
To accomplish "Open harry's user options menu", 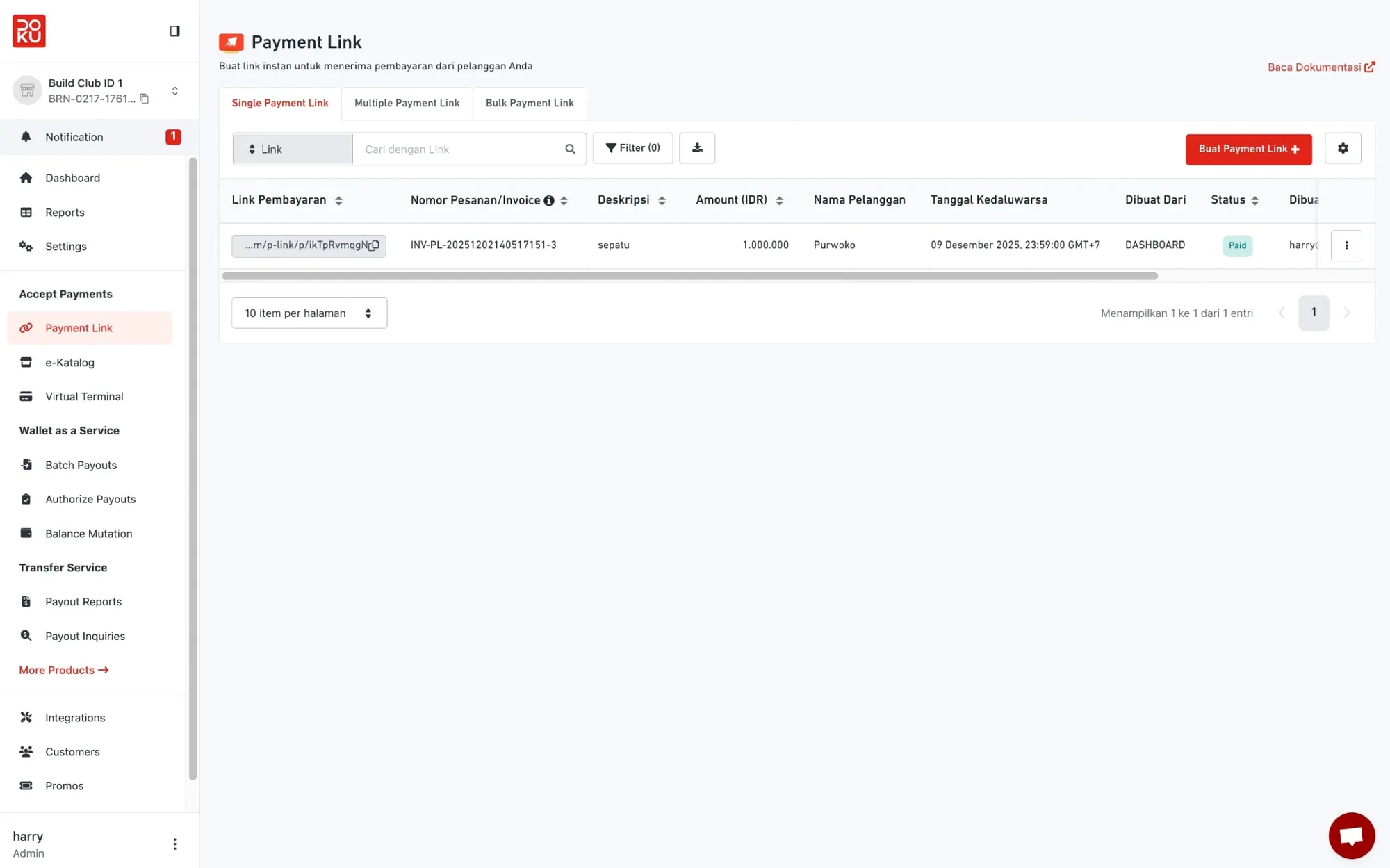I will click(x=174, y=844).
